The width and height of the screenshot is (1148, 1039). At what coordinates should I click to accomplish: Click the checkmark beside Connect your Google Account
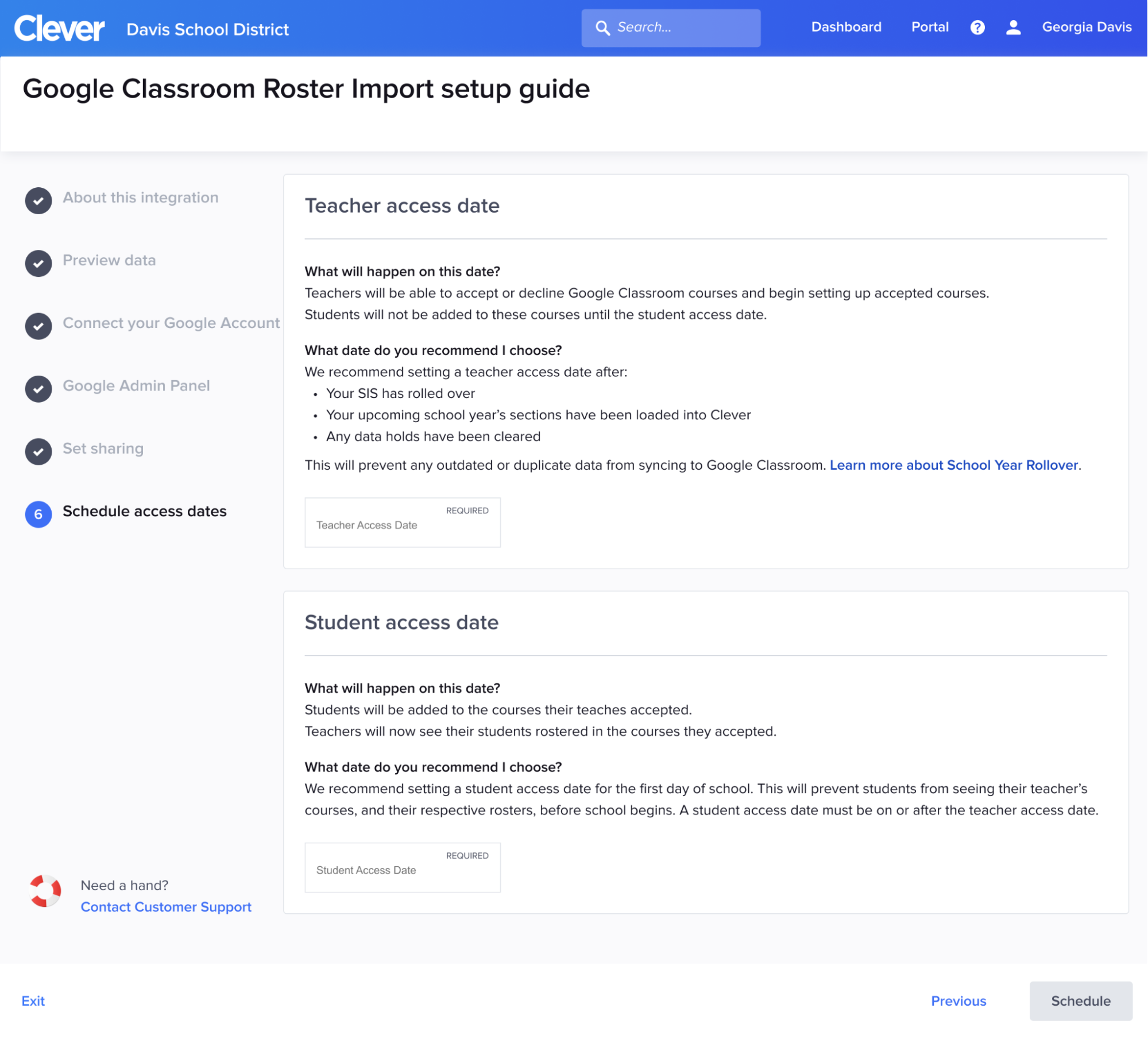(x=38, y=326)
